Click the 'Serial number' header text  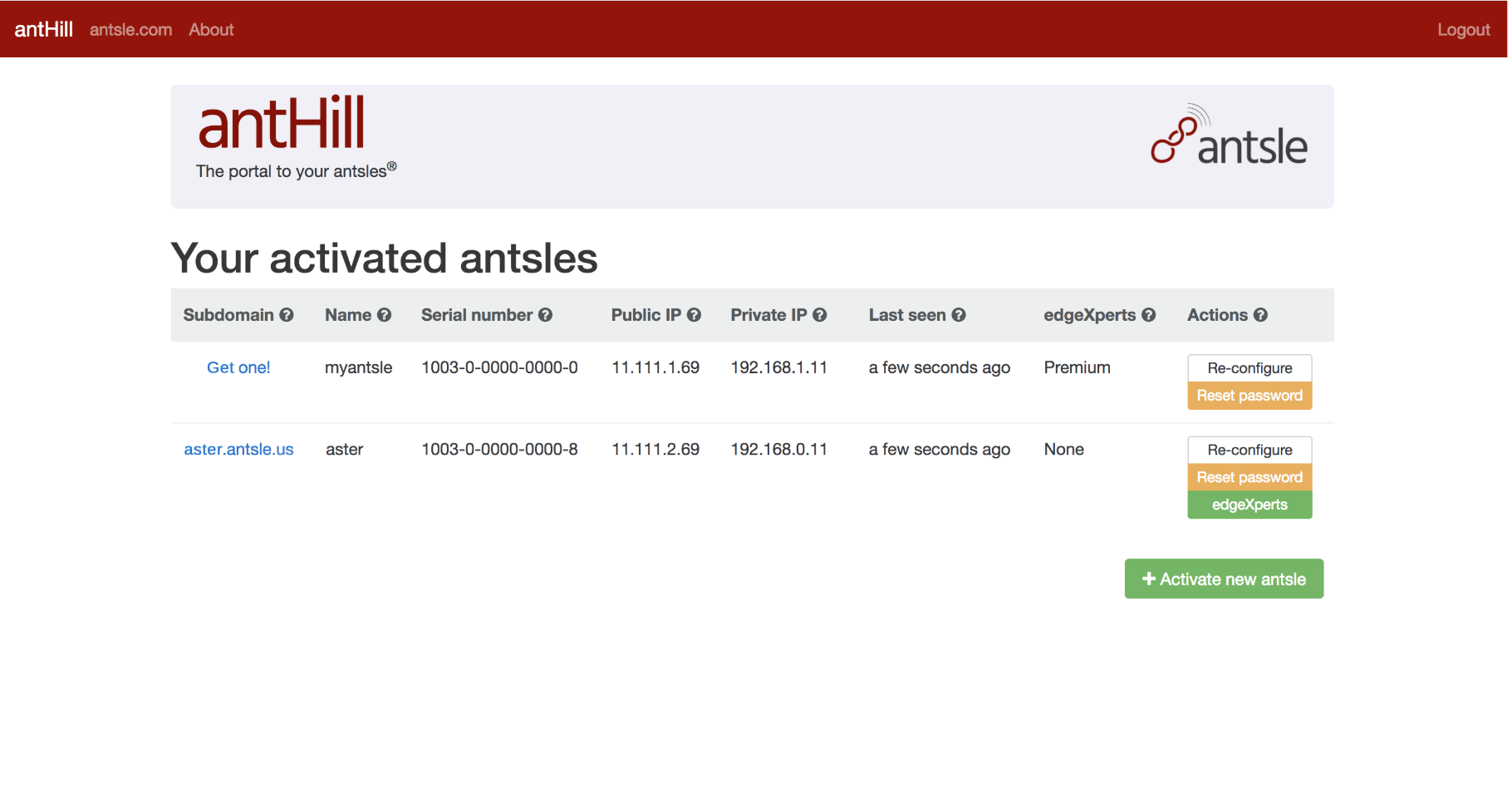[x=477, y=315]
